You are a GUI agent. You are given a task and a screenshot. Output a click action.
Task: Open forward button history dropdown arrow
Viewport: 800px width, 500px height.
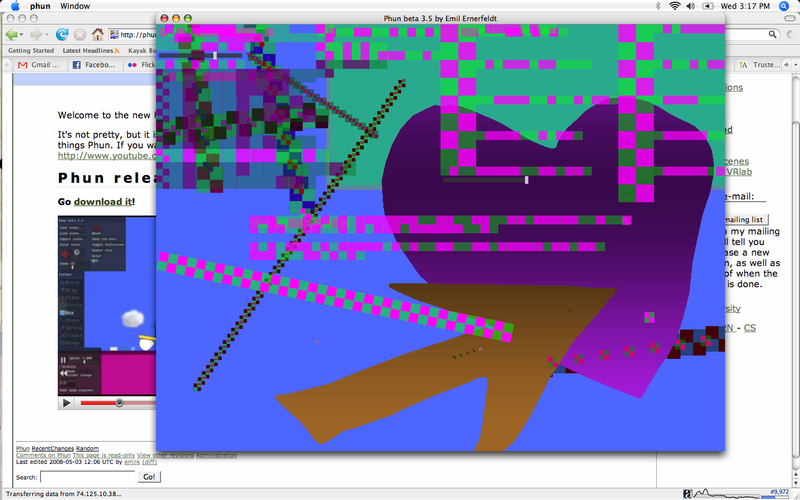(x=46, y=35)
